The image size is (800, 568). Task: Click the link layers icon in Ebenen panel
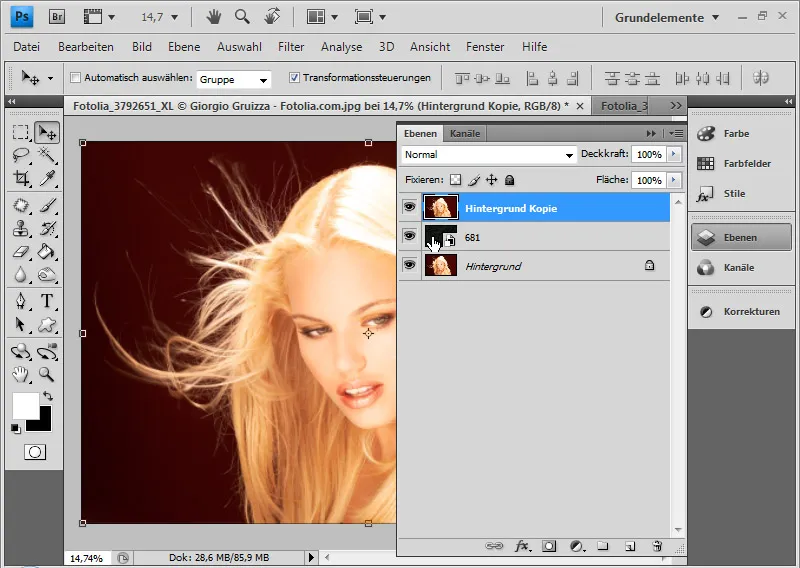pyautogui.click(x=493, y=546)
